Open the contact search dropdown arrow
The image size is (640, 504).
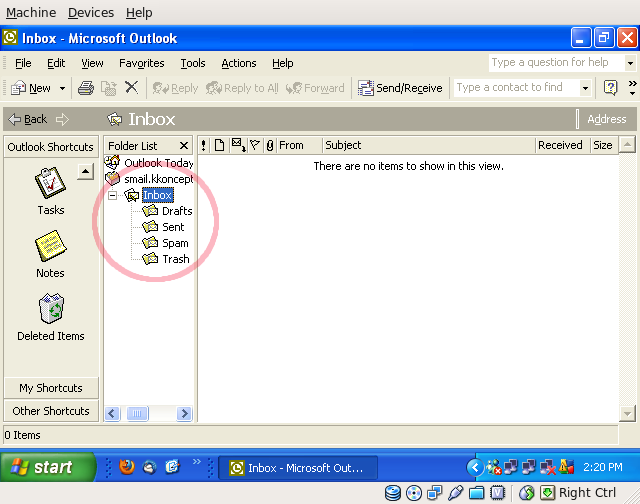click(x=585, y=88)
